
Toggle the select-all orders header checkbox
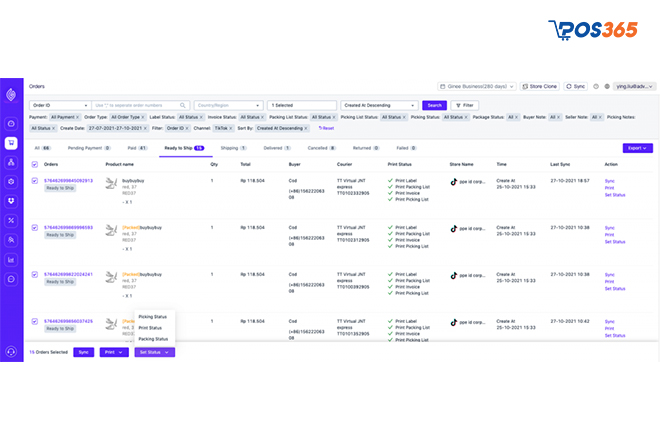(x=35, y=164)
